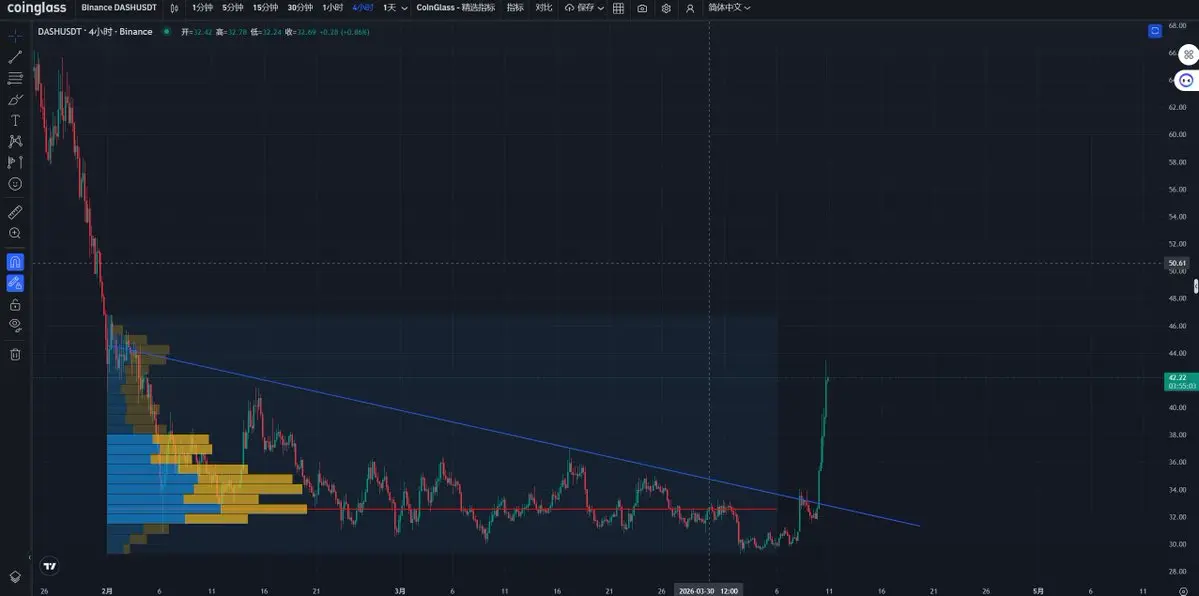
Task: Select the 4小时 timeframe
Action: pyautogui.click(x=363, y=8)
